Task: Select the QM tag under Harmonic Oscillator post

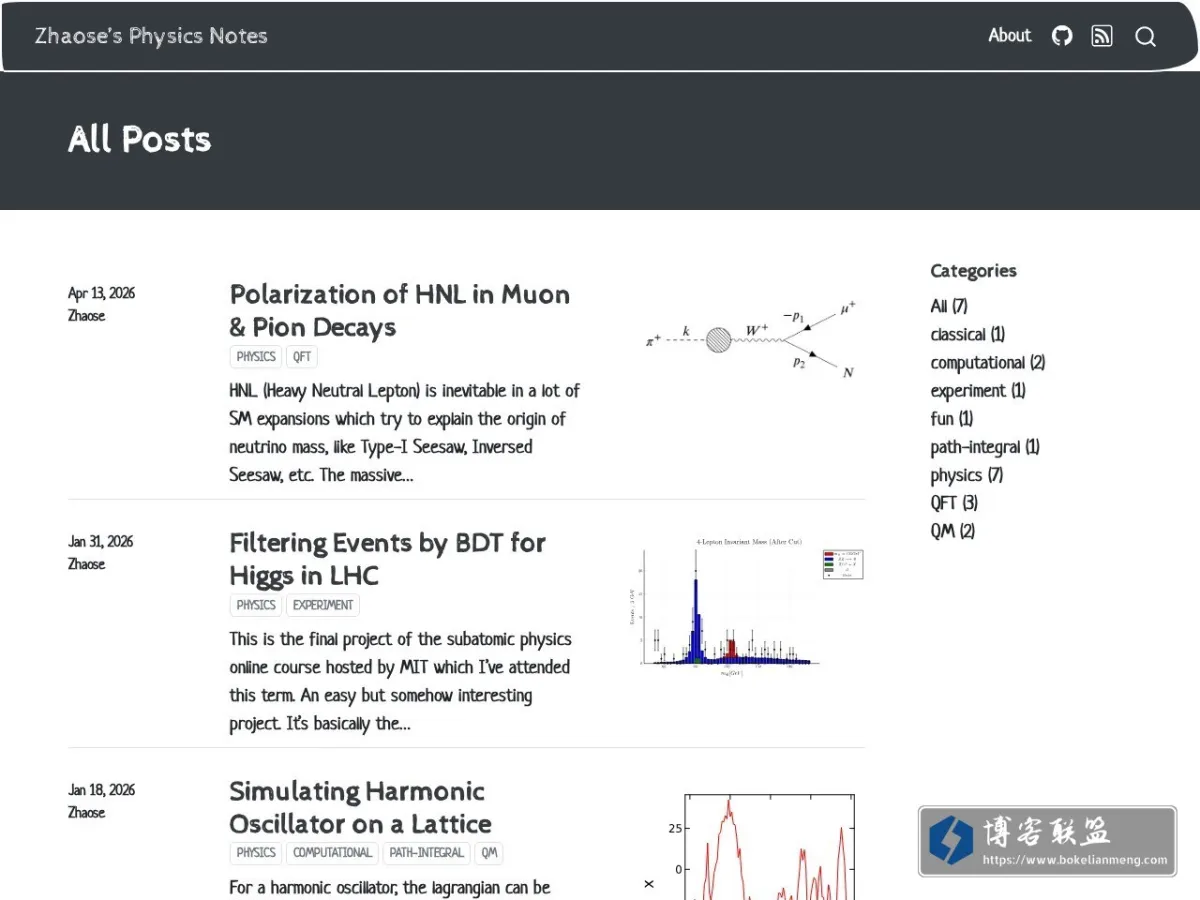Action: 489,853
